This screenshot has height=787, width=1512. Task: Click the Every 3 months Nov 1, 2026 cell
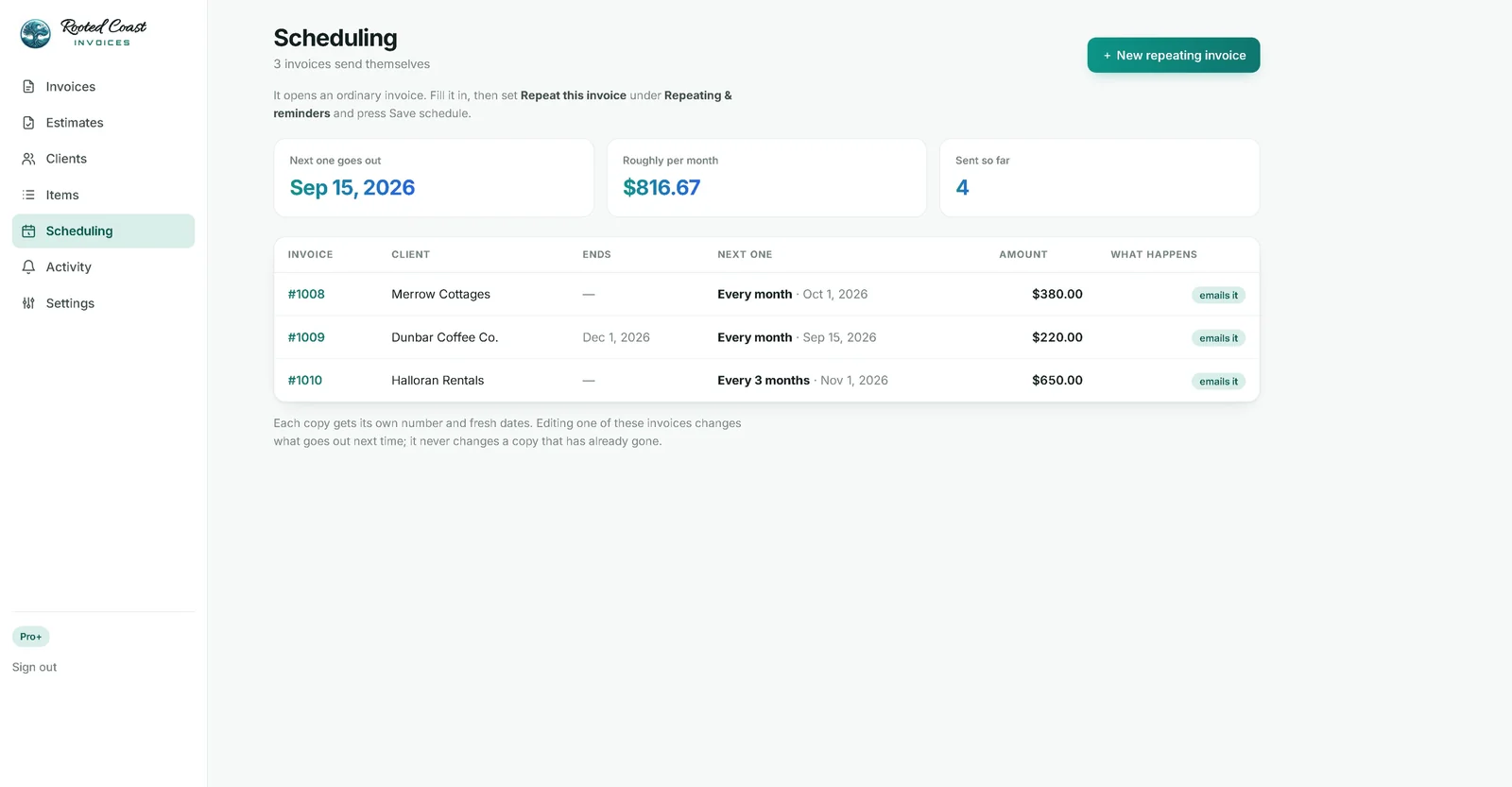(x=802, y=381)
